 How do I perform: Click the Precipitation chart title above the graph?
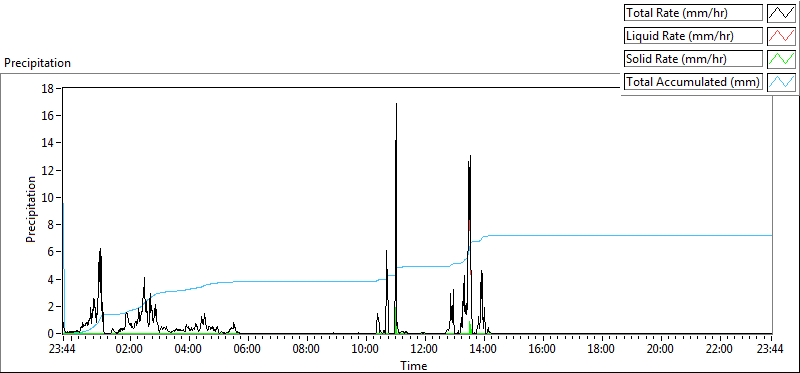point(37,63)
